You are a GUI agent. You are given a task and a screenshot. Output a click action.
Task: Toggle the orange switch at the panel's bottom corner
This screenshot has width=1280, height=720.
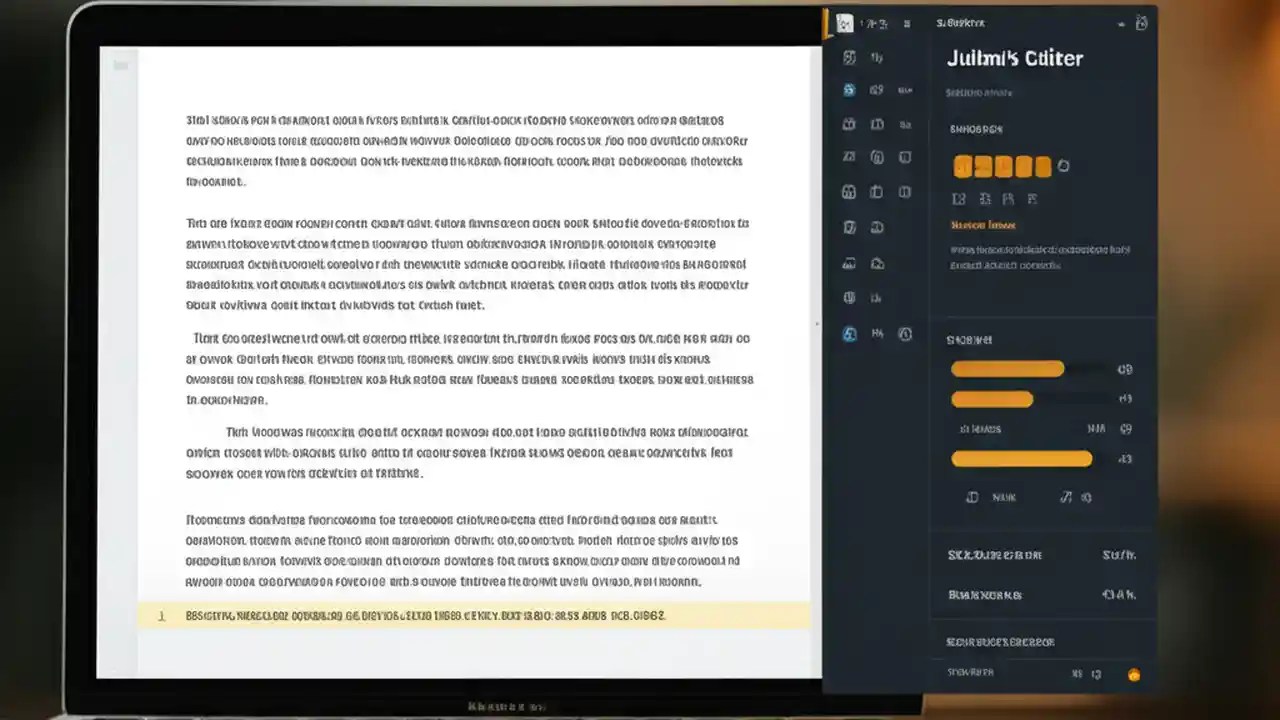point(1133,674)
